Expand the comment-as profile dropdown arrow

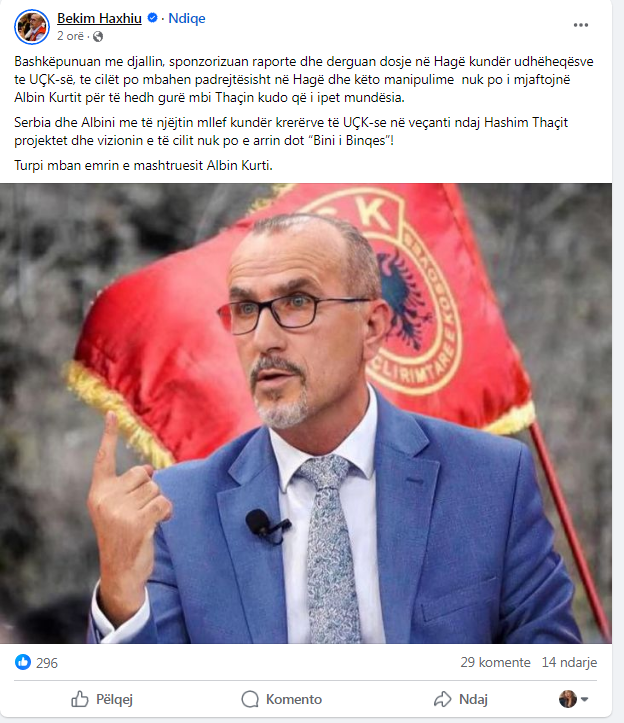[584, 699]
